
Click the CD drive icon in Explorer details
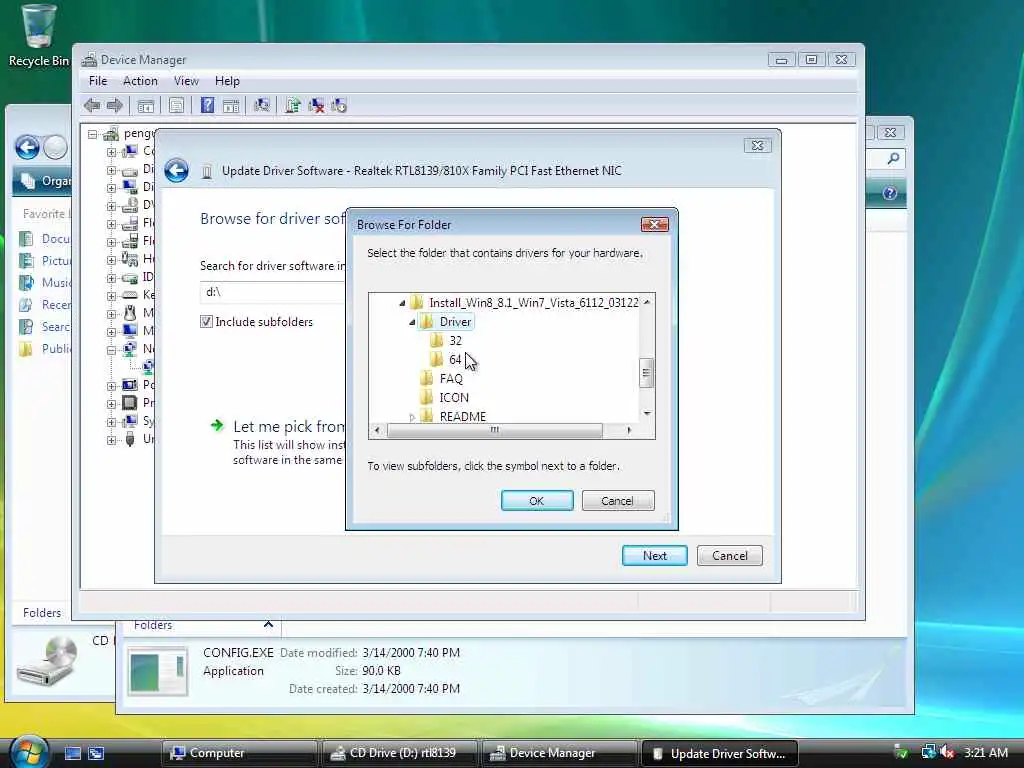tap(47, 661)
